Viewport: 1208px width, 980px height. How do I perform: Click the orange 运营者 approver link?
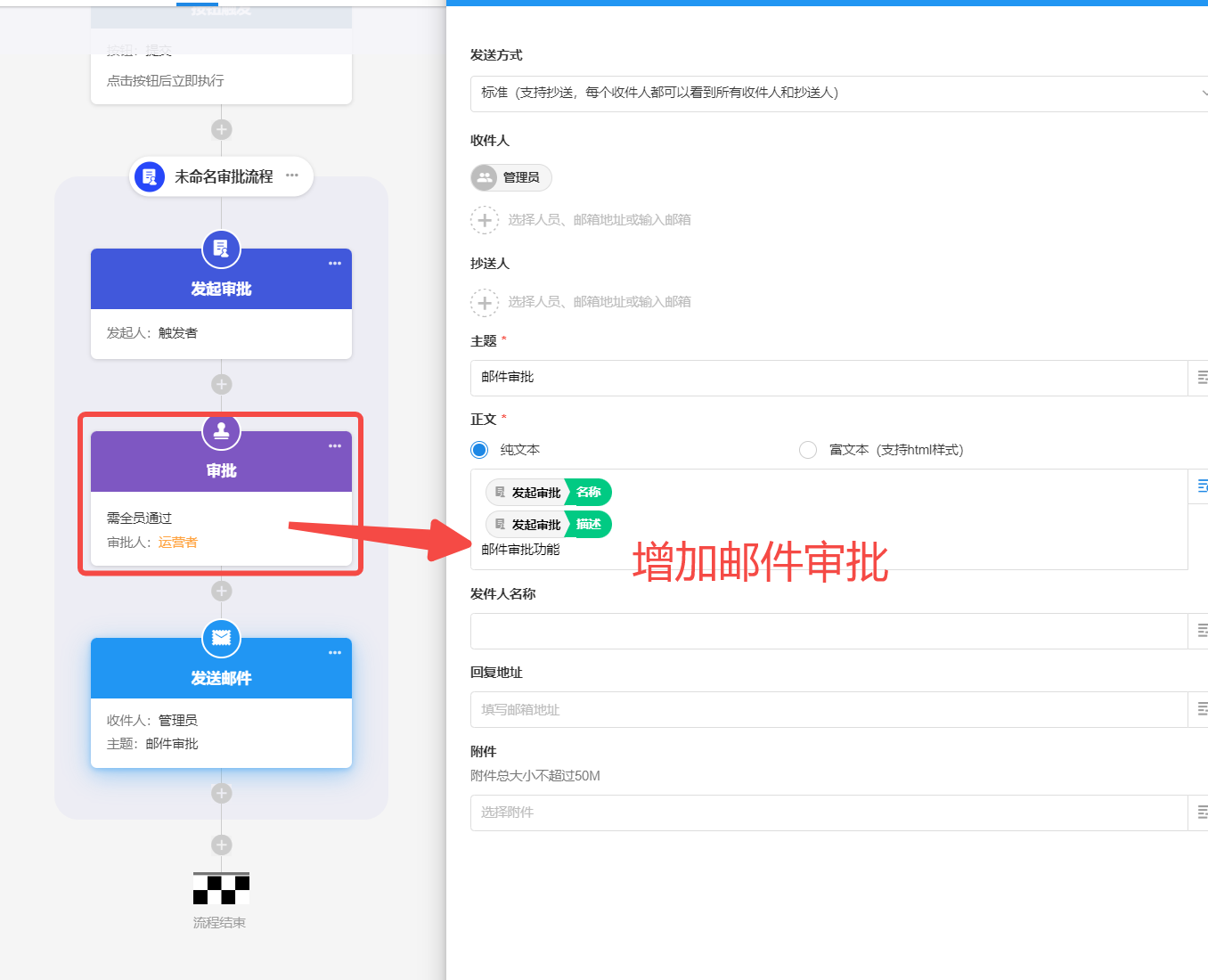pyautogui.click(x=178, y=543)
